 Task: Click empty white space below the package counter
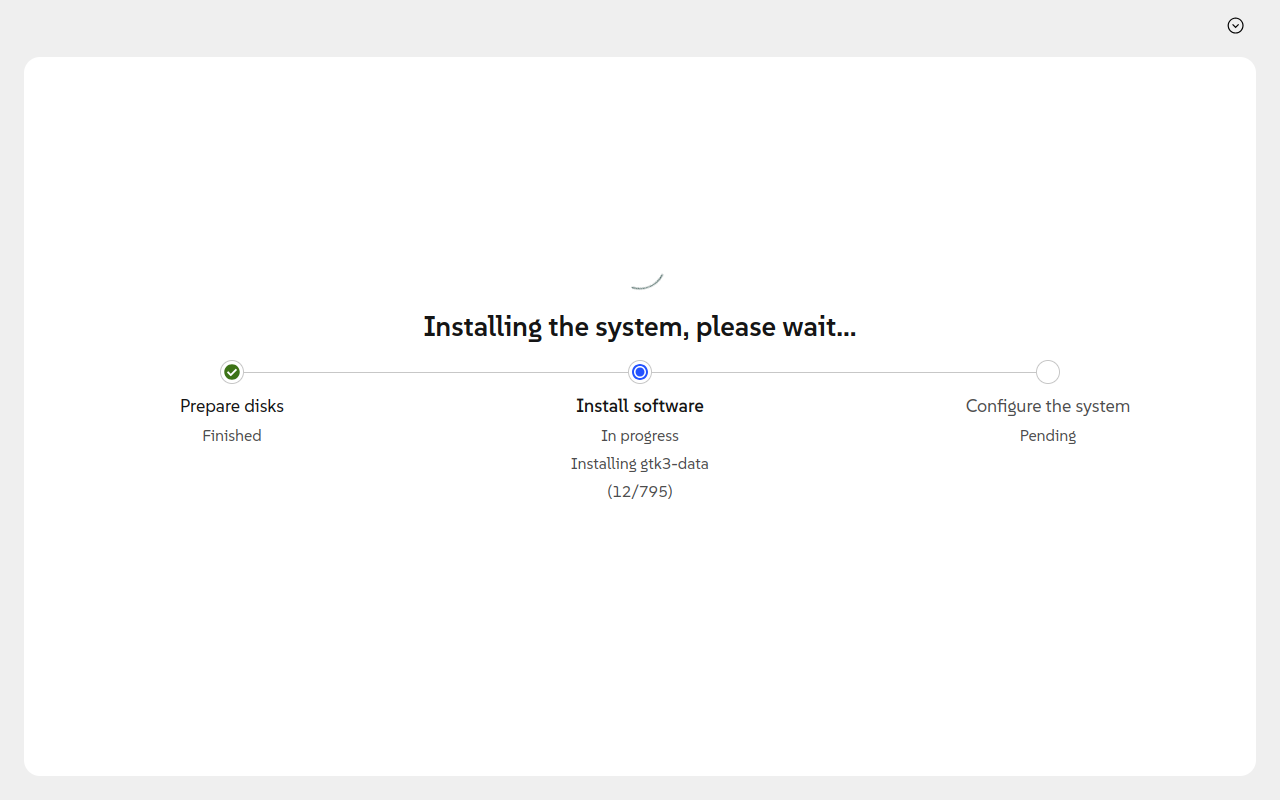pyautogui.click(x=640, y=620)
